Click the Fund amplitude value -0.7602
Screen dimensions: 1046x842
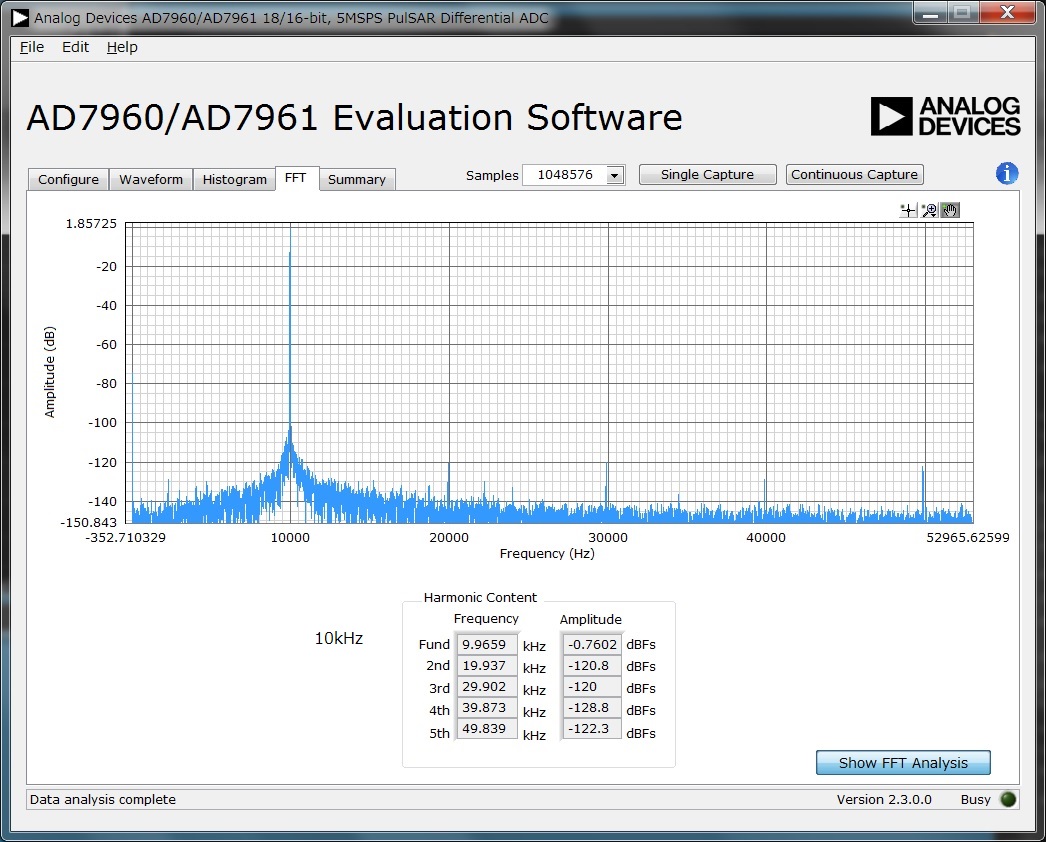(x=592, y=645)
